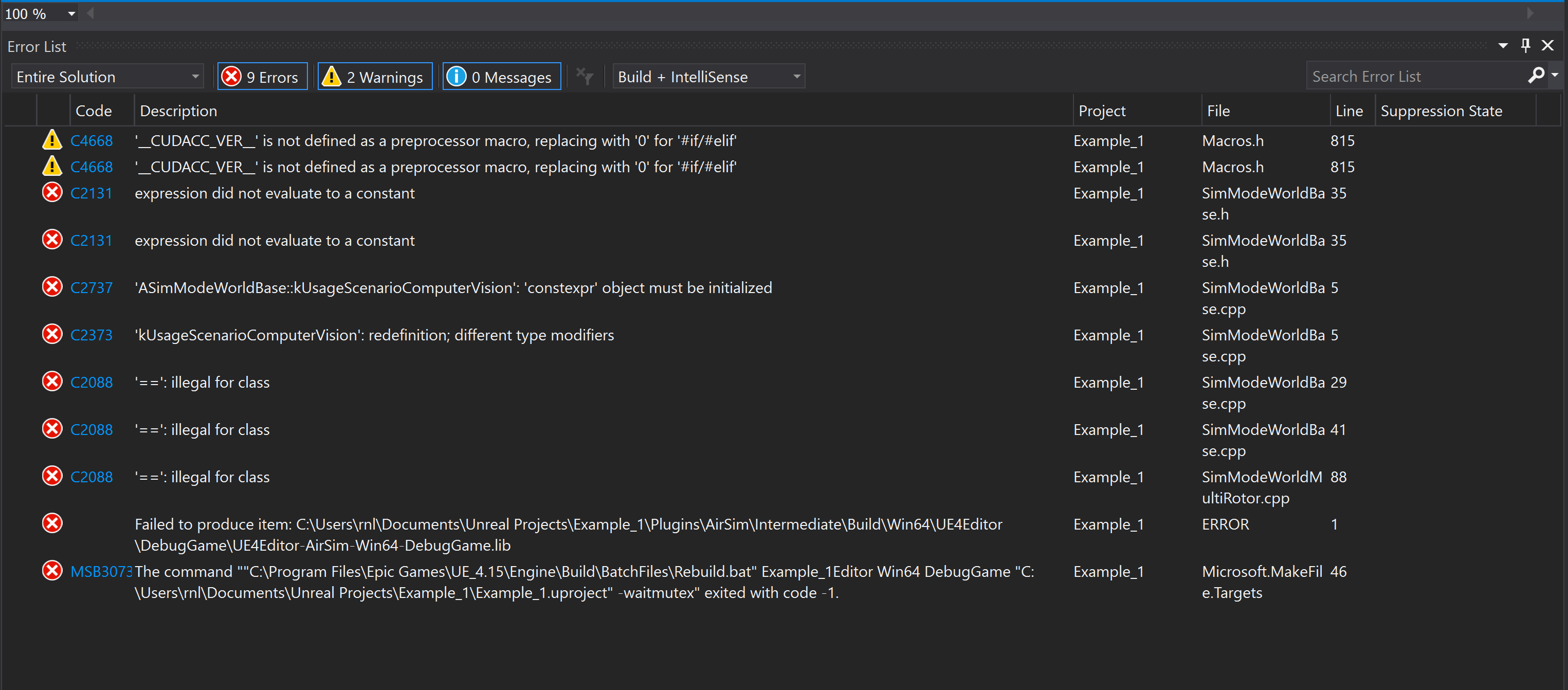Click the error icon on the Failed to produce item row
1568x690 pixels.
coord(52,522)
